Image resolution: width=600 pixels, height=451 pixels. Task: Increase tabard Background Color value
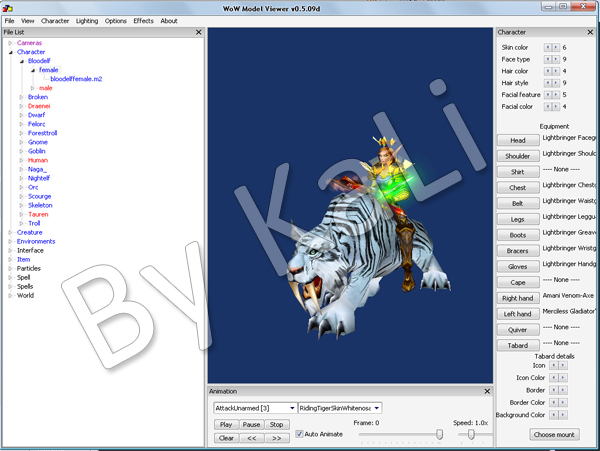click(562, 415)
